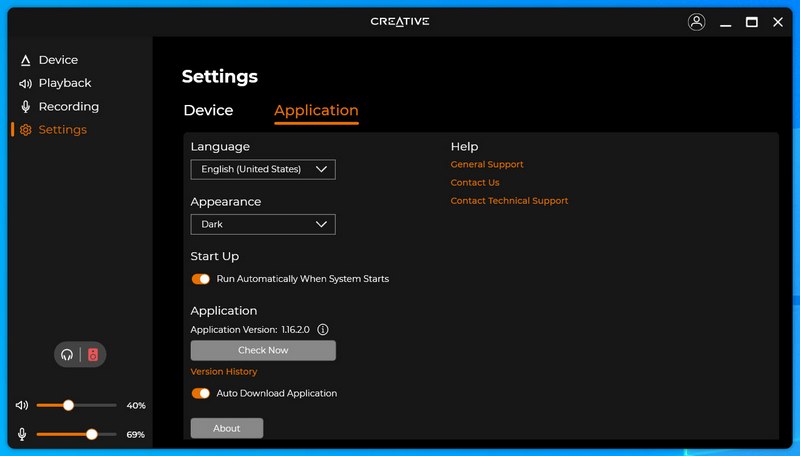Open Contact Technical Support link

(509, 201)
